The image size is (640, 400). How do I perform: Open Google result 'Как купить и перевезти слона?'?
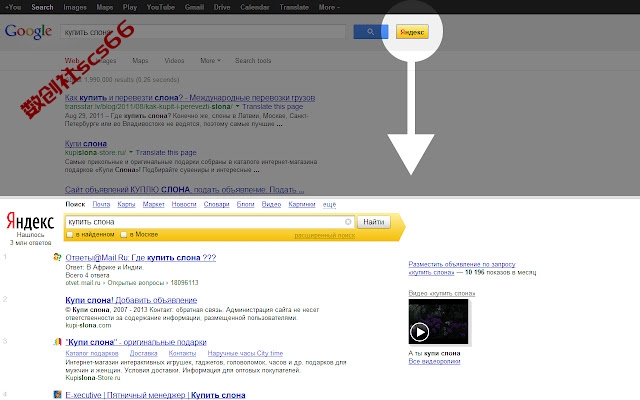[190, 98]
